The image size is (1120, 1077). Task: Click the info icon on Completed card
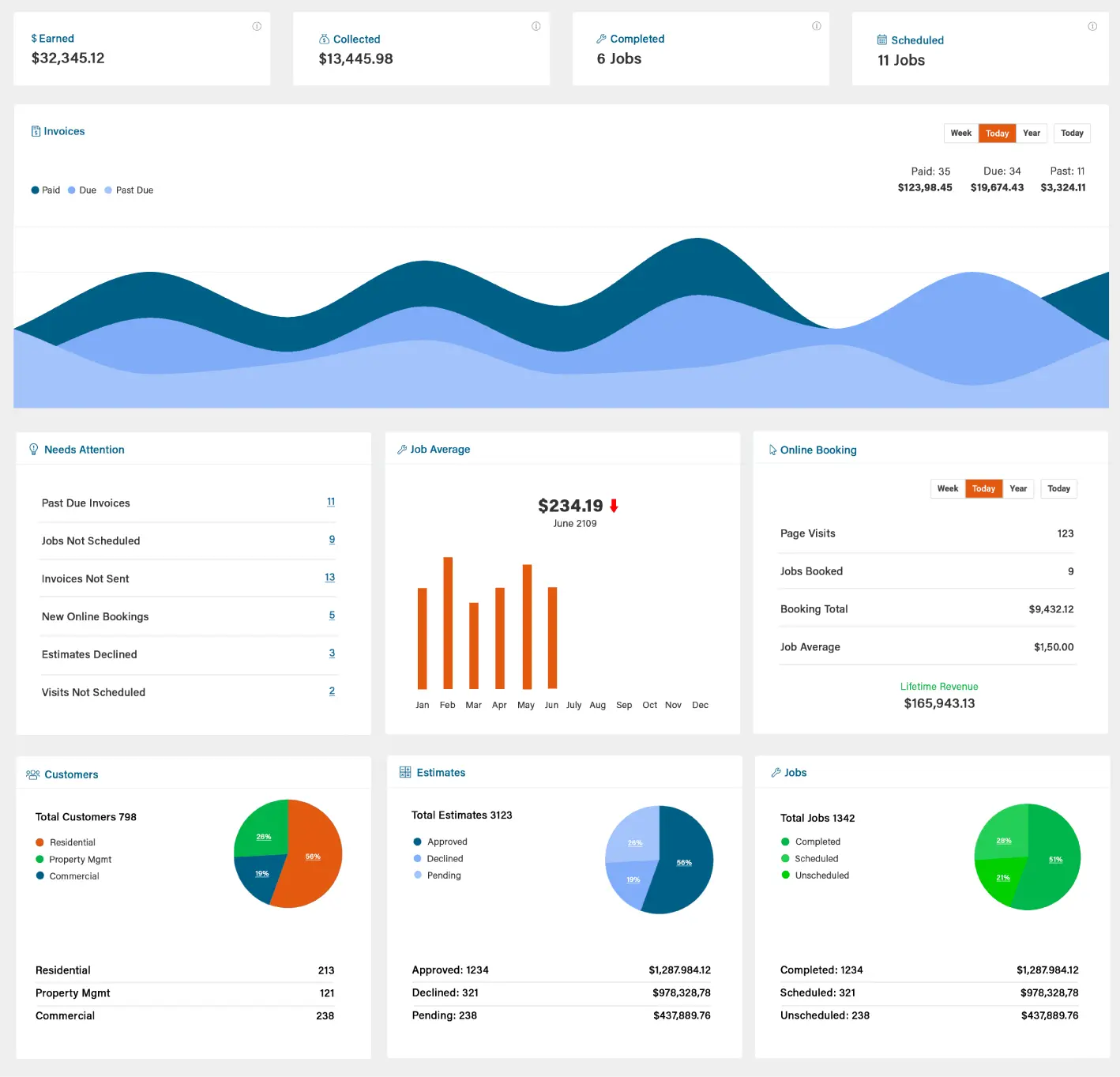pos(816,27)
